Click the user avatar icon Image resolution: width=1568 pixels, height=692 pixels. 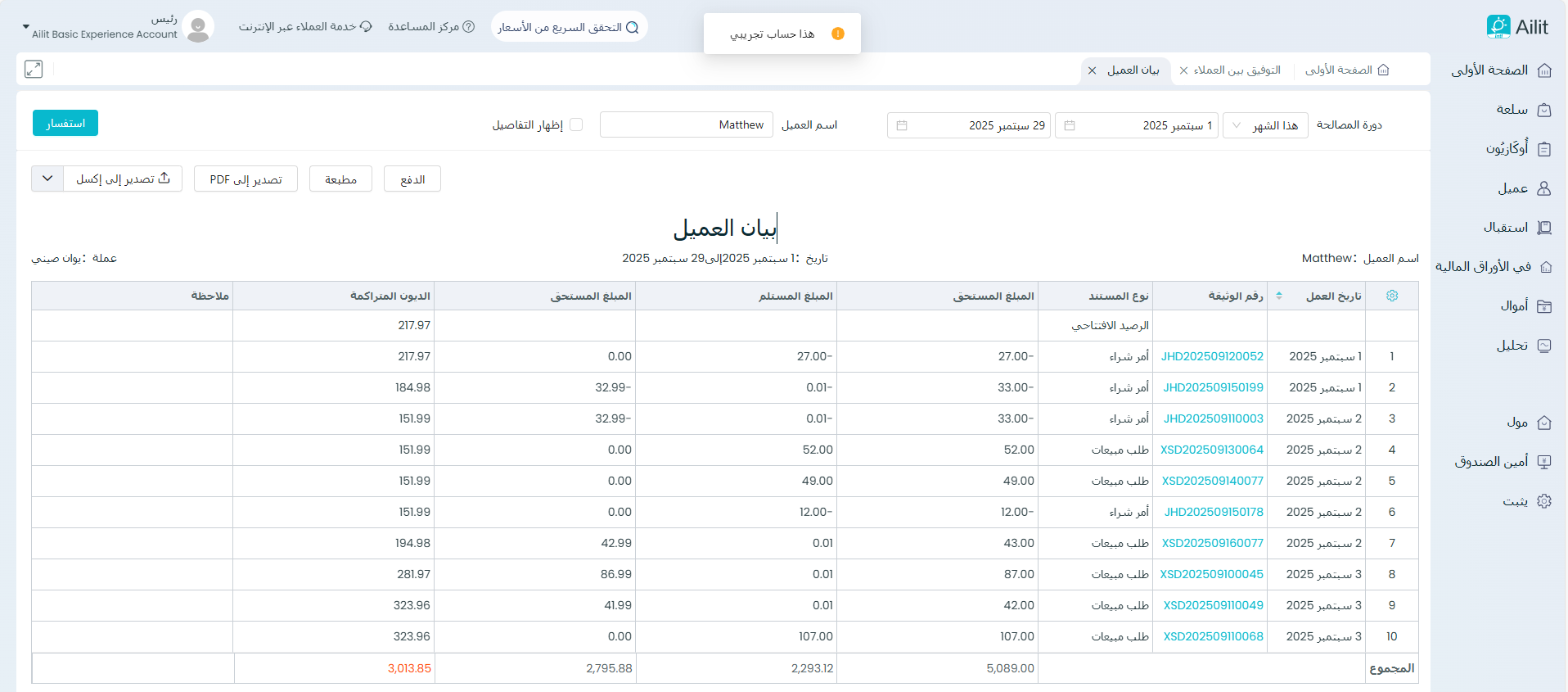(198, 27)
